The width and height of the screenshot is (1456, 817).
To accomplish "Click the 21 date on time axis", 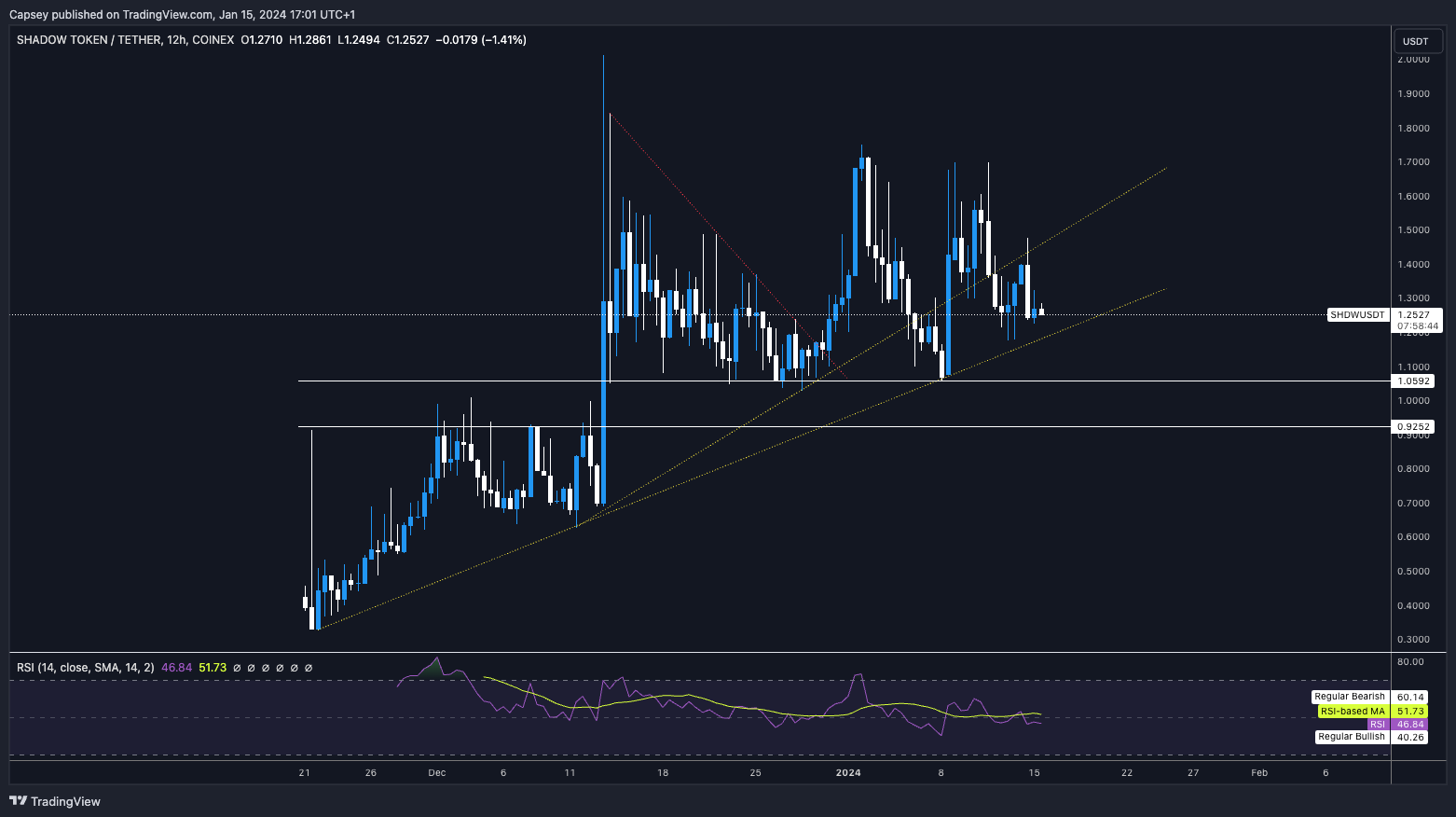I will point(304,773).
